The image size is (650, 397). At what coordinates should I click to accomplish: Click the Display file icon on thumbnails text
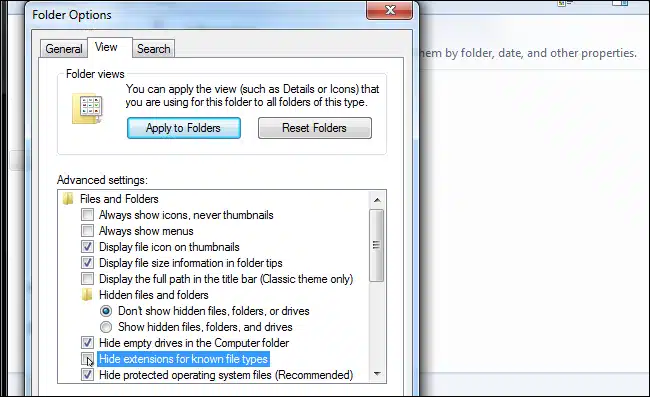coord(169,247)
